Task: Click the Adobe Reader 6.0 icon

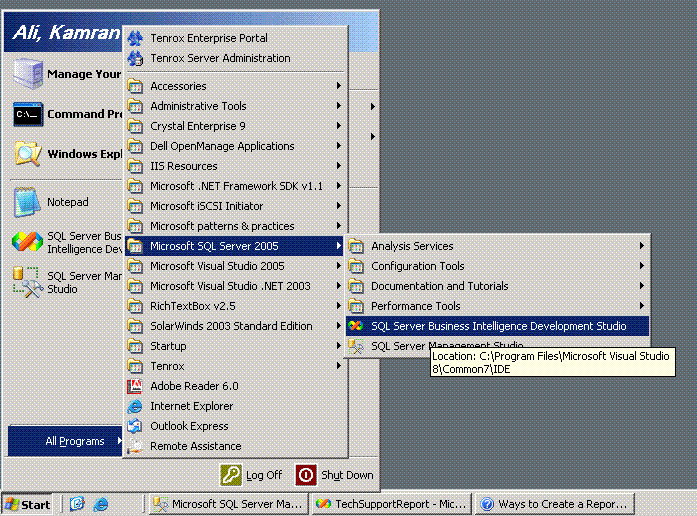Action: coord(135,386)
